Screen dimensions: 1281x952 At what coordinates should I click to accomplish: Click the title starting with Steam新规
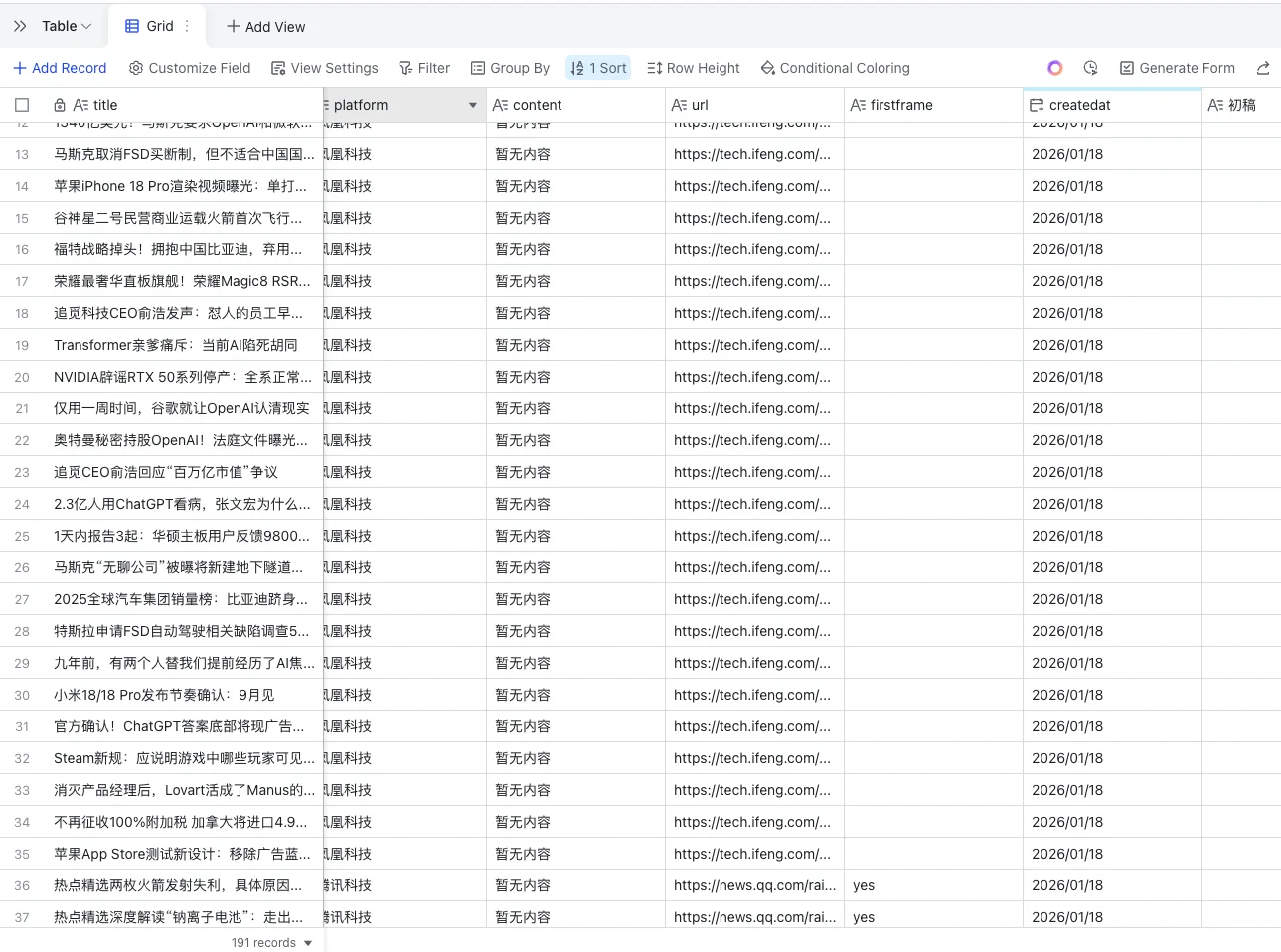[x=184, y=758]
